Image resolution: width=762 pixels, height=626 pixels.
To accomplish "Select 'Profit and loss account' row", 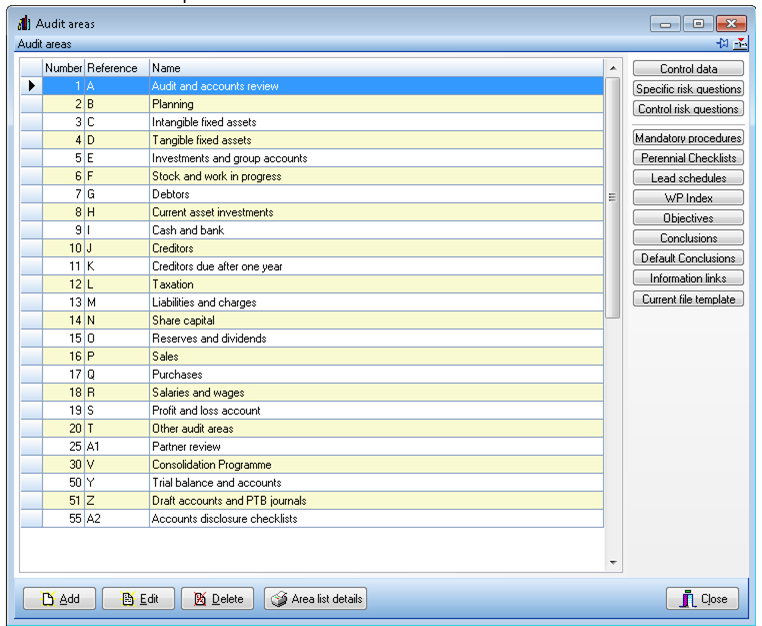I will [312, 410].
